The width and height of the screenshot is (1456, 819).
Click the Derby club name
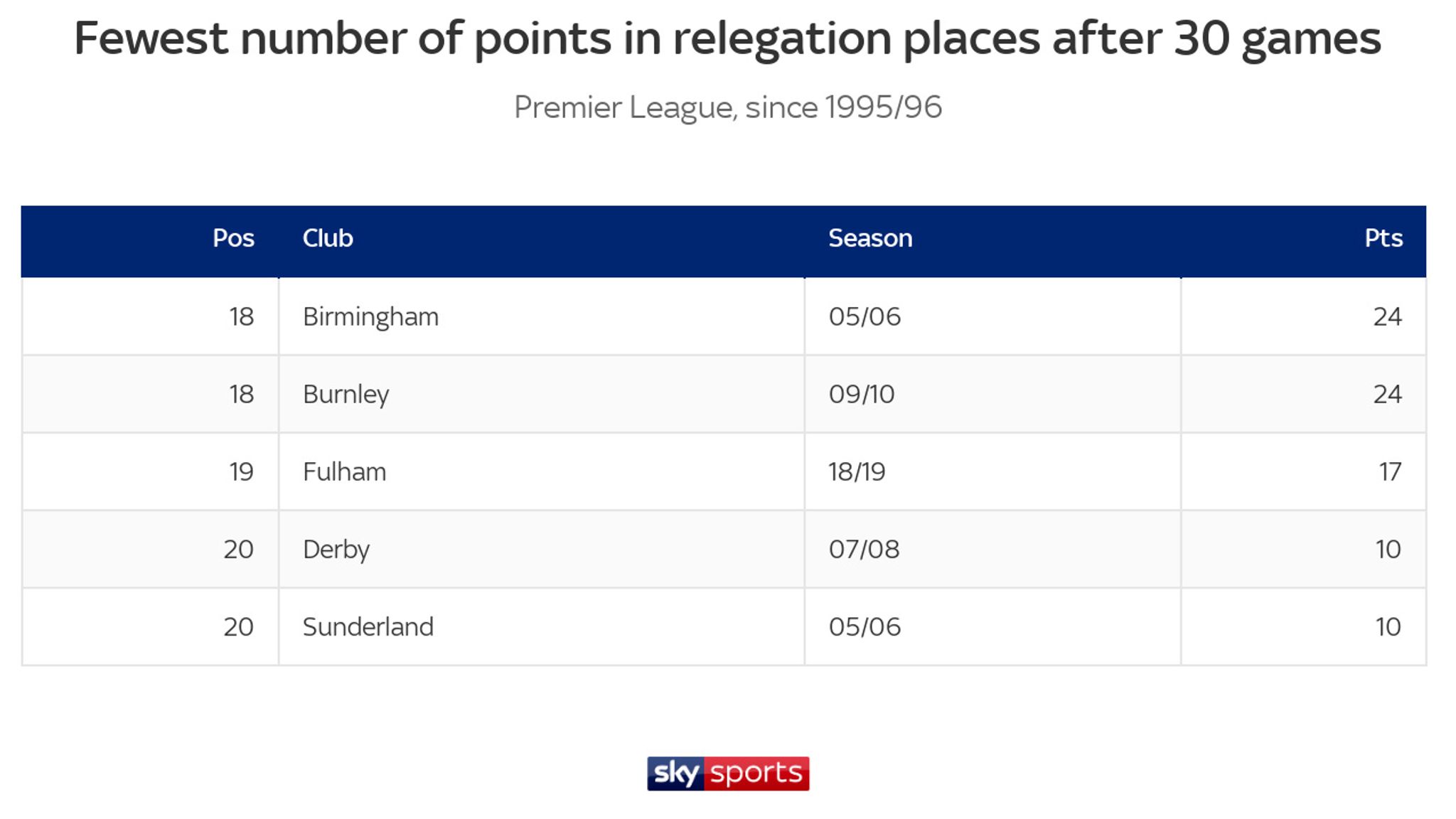click(x=336, y=550)
